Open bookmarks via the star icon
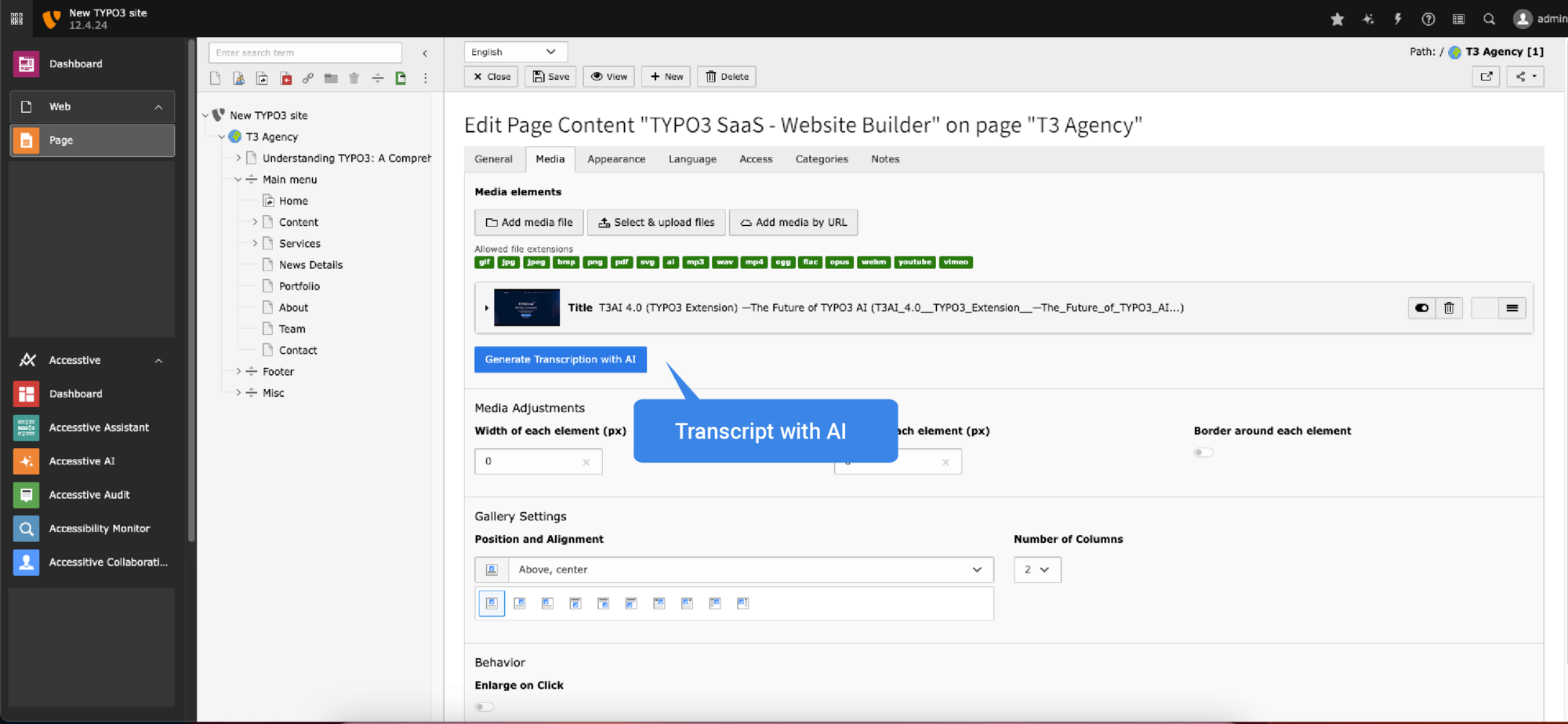 (x=1338, y=19)
